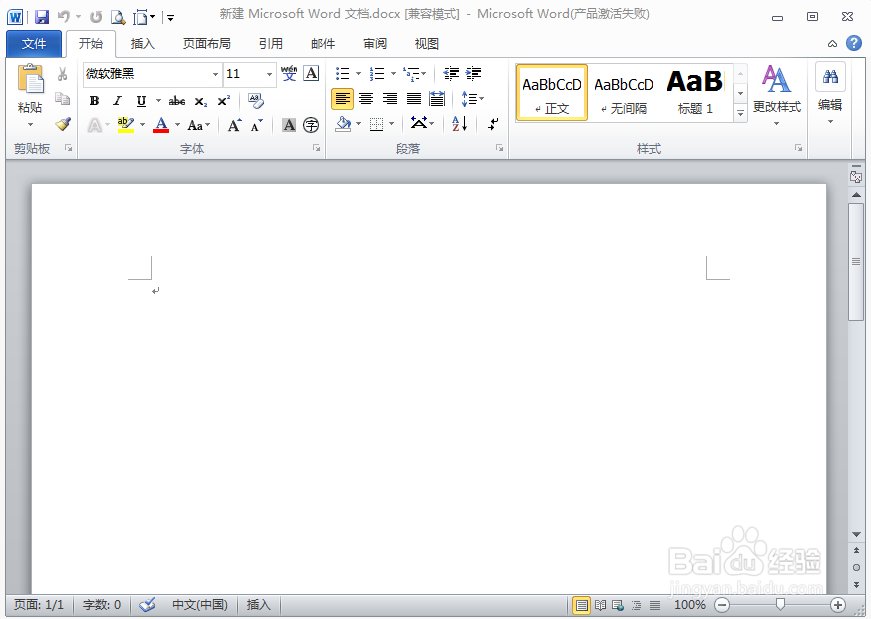Viewport: 871px width, 619px height.
Task: Set center paragraph alignment
Action: [x=366, y=99]
